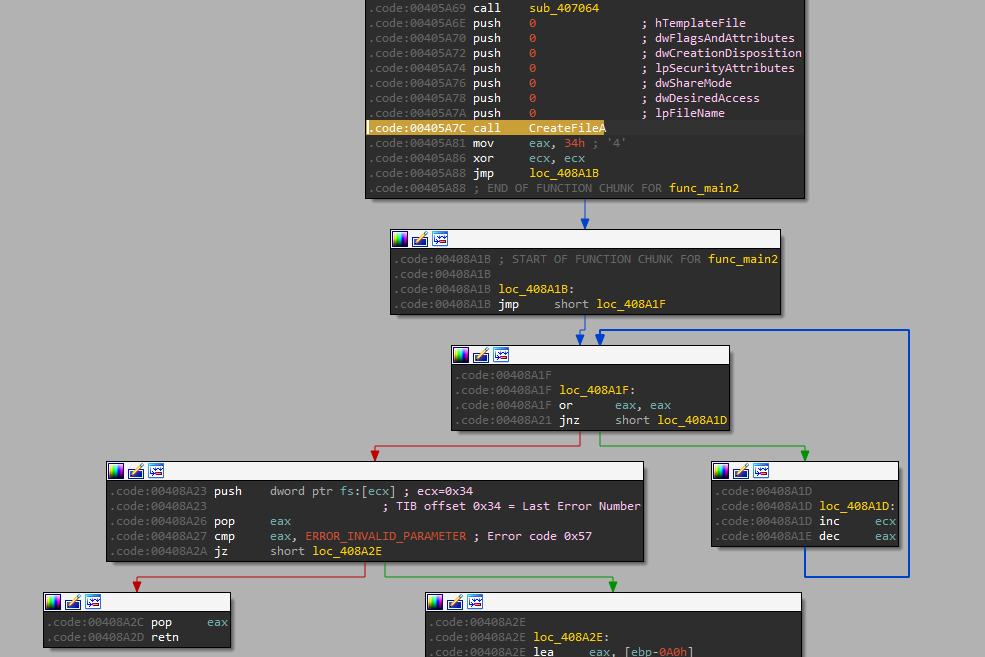This screenshot has width=985, height=657.
Task: Select the ERROR_INVALID_PARAMETER constant in cmp instruction
Action: click(385, 536)
